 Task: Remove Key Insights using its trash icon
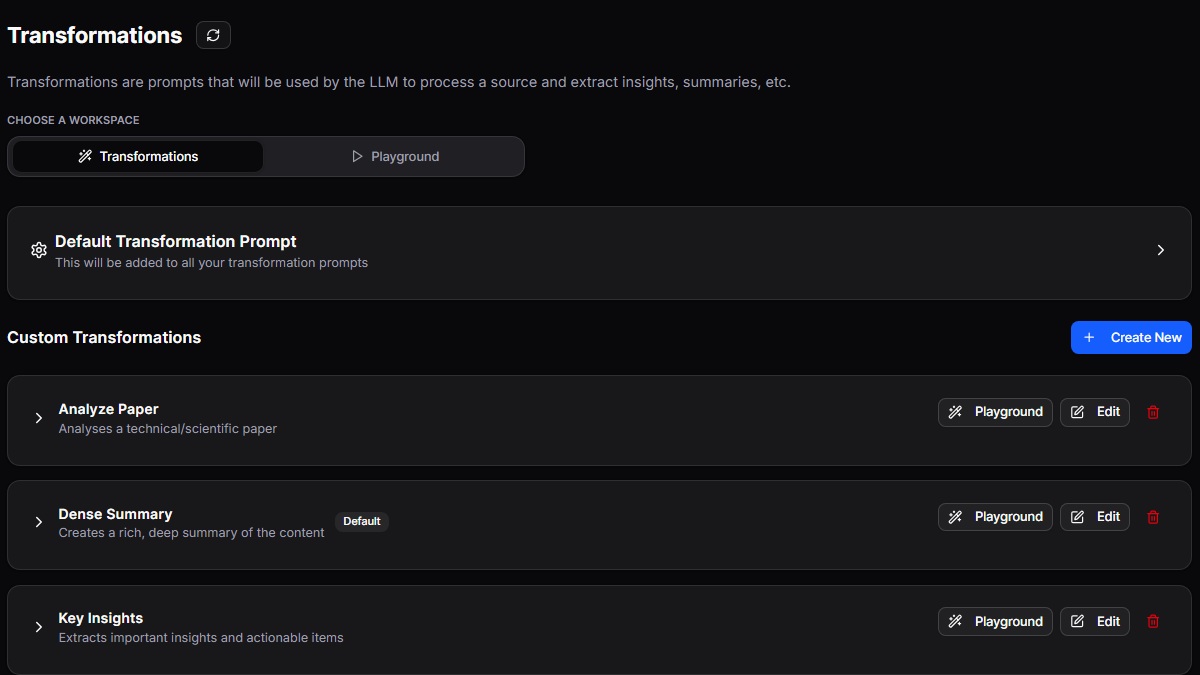click(x=1153, y=621)
